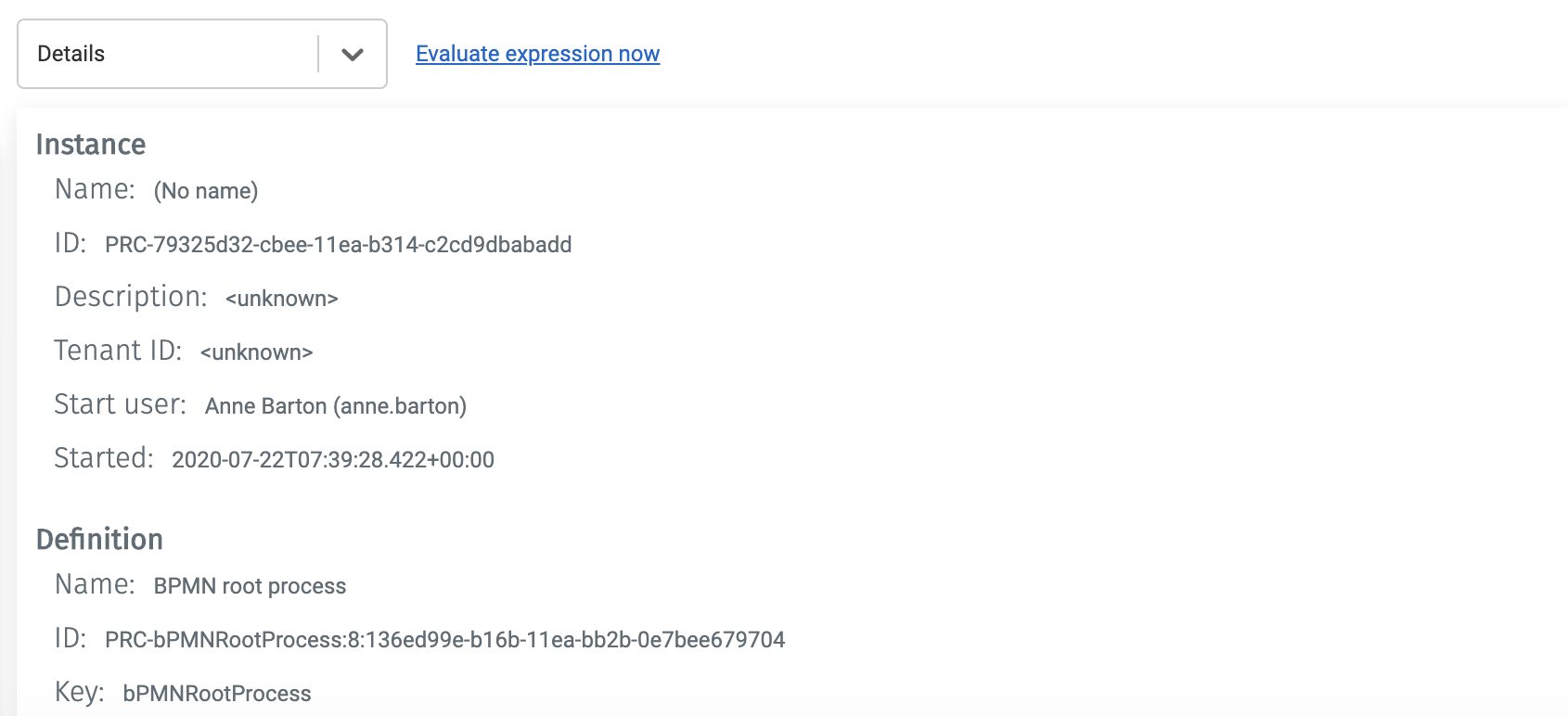Click the Evaluate expression now link

coord(537,54)
